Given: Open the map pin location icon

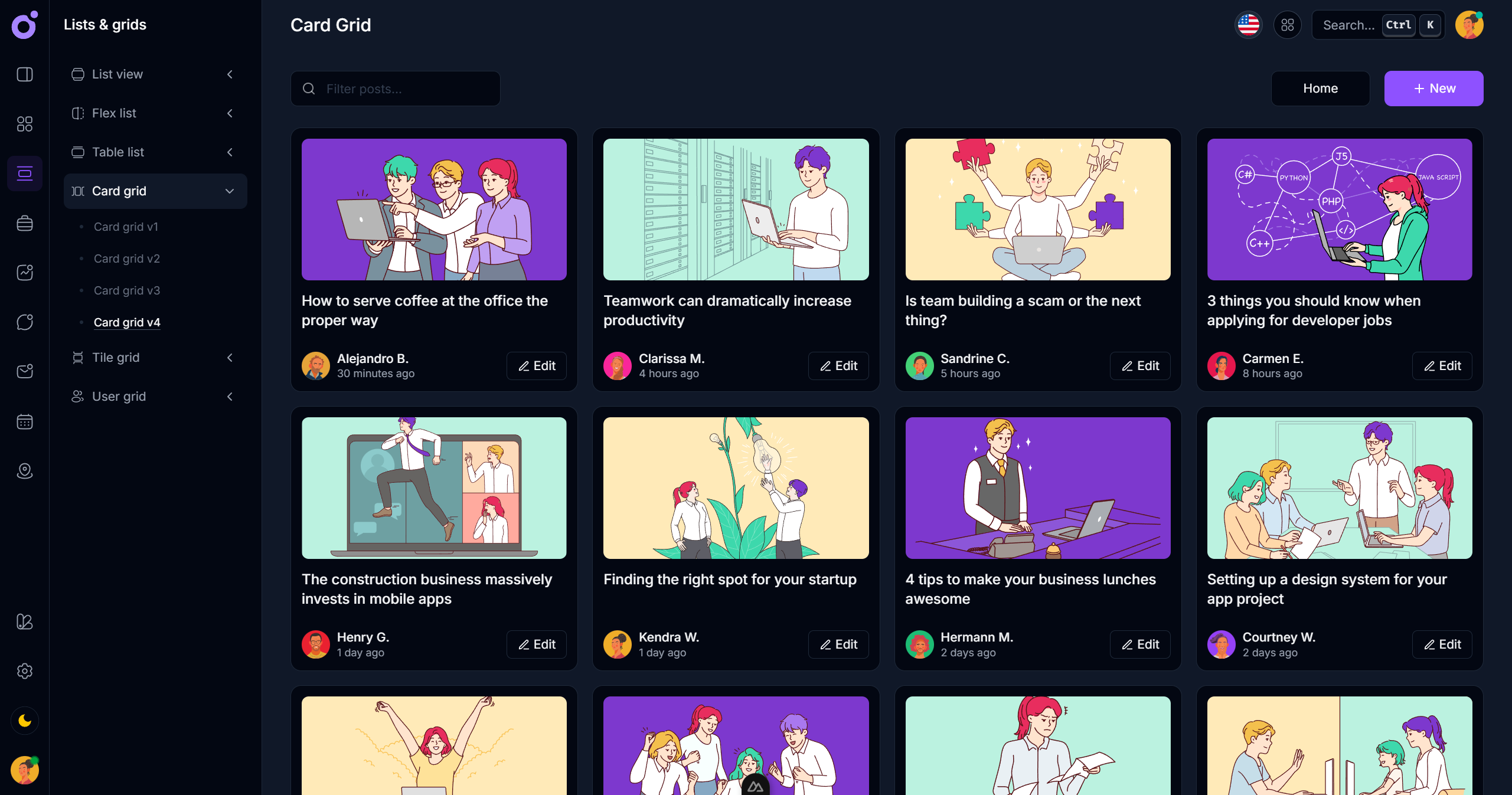Looking at the screenshot, I should pyautogui.click(x=24, y=471).
